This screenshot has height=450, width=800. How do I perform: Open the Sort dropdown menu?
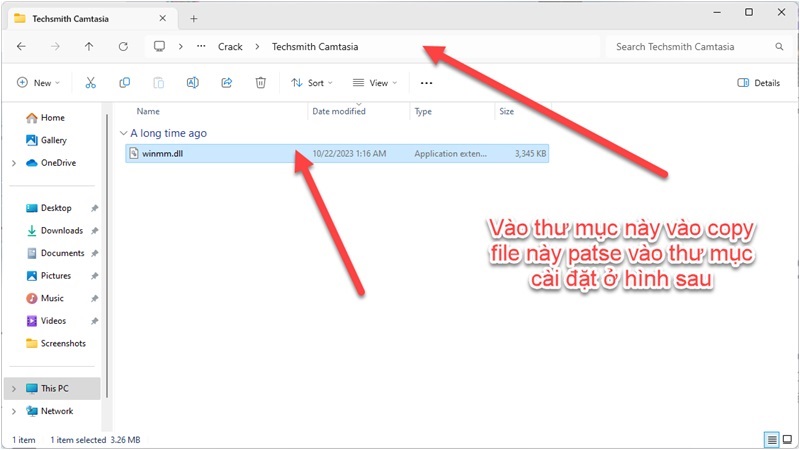point(312,83)
